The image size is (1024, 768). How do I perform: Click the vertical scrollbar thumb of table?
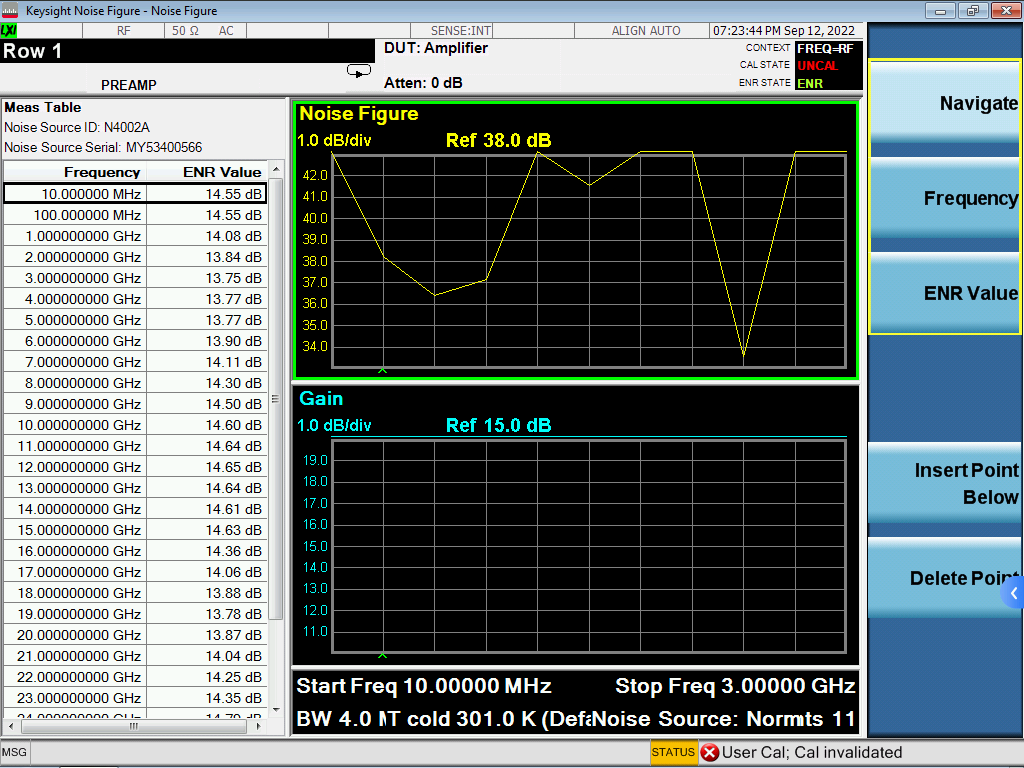[x=276, y=398]
